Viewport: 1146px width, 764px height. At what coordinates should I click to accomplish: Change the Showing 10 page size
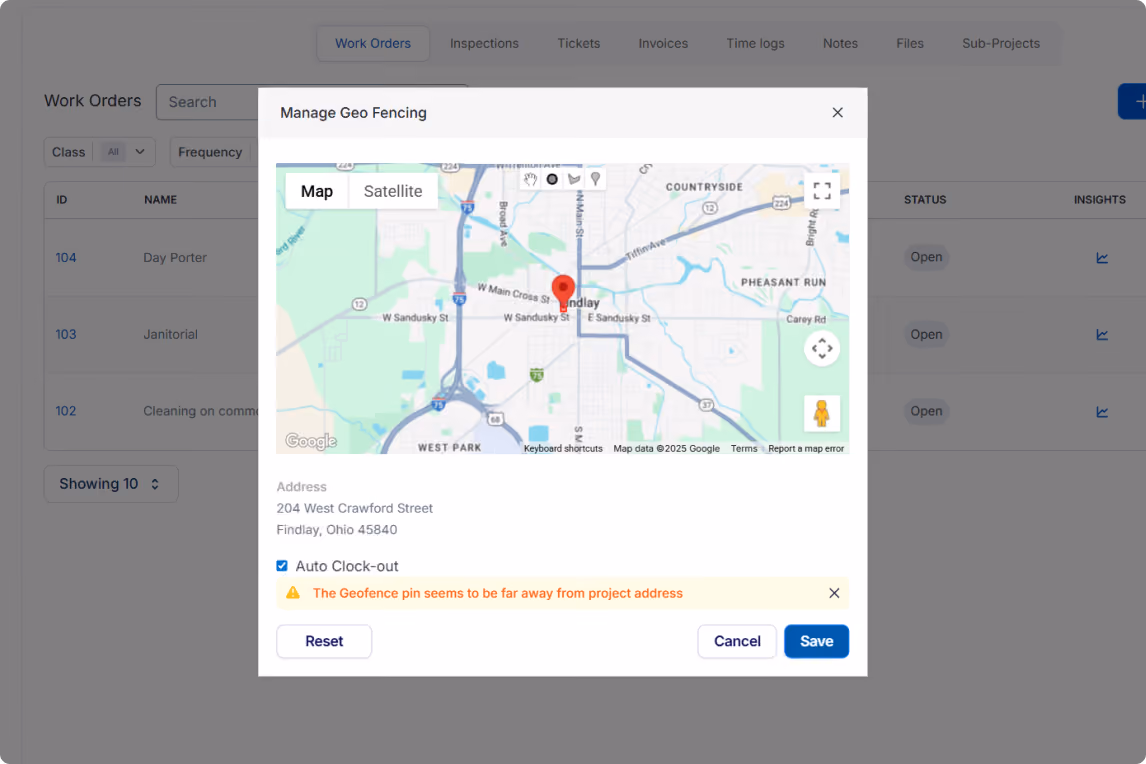[111, 484]
